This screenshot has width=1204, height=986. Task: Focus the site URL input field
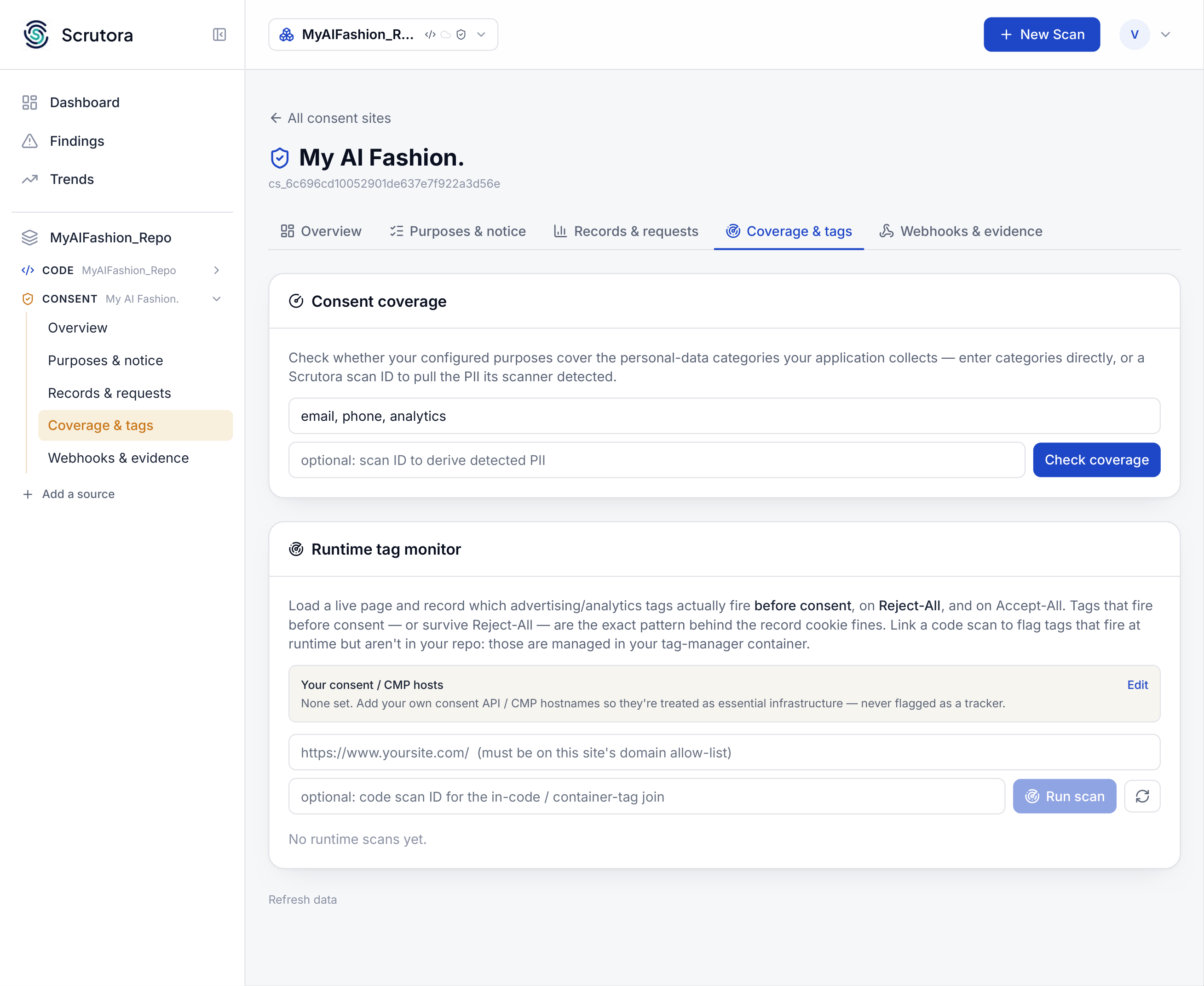tap(724, 752)
